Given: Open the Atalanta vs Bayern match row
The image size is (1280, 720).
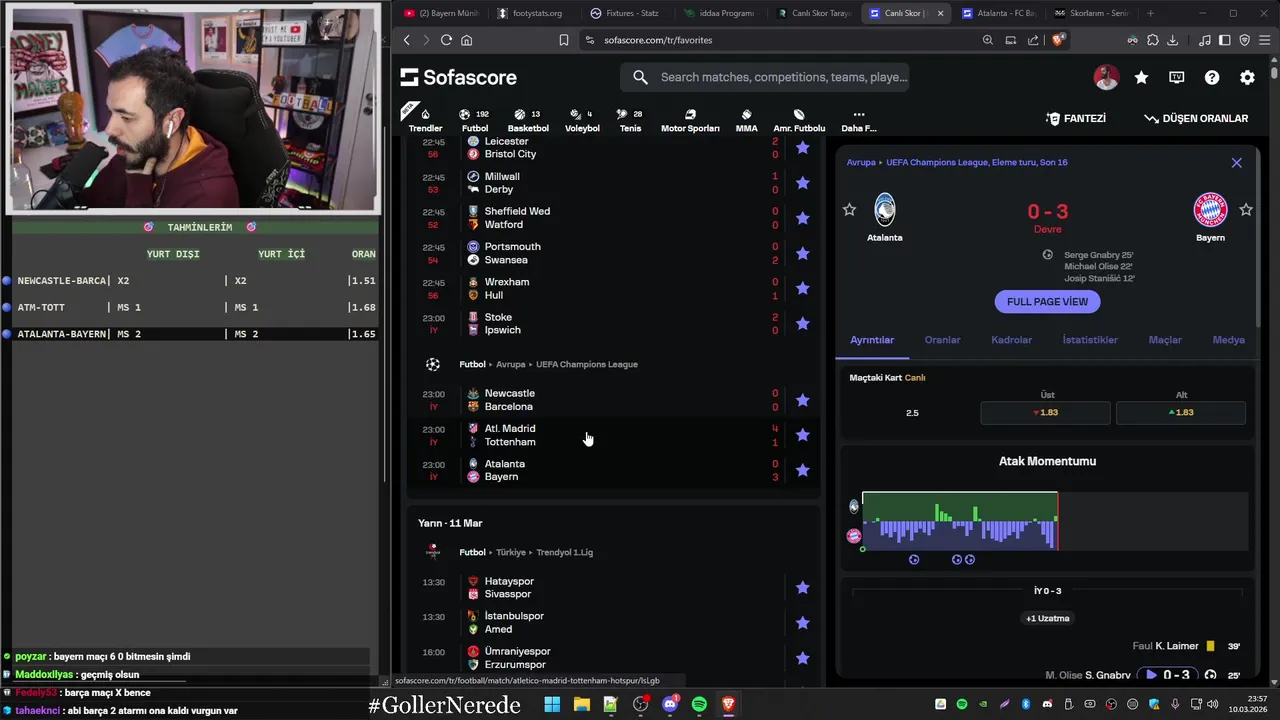Looking at the screenshot, I should (614, 470).
